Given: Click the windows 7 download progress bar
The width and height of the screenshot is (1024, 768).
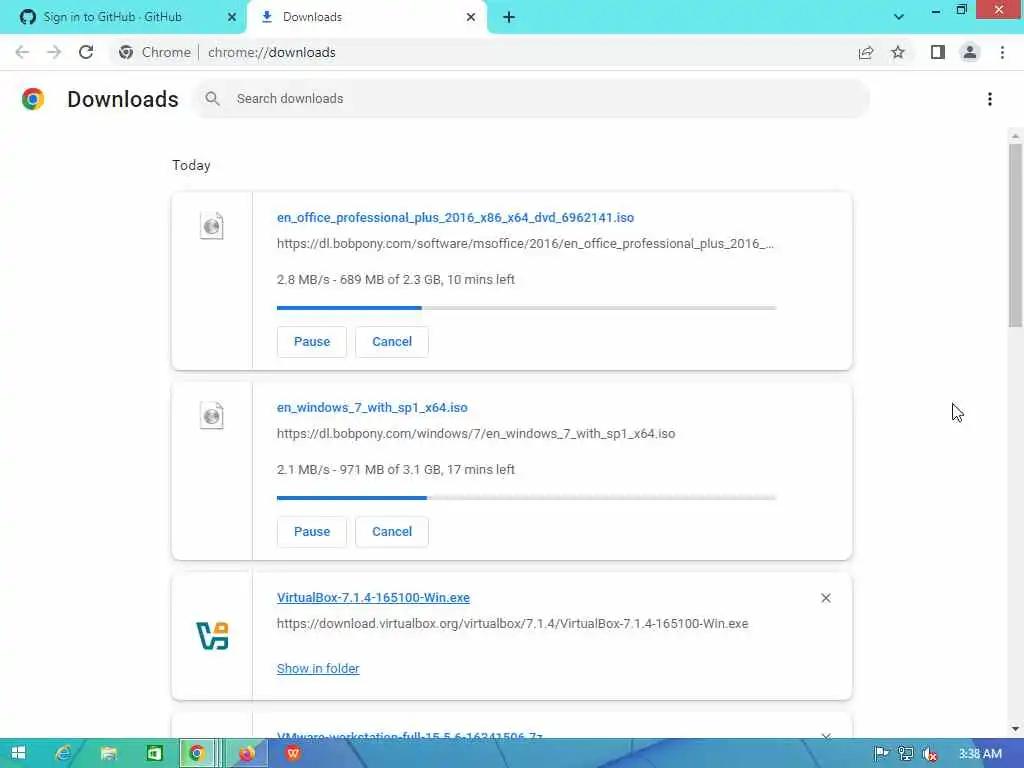Looking at the screenshot, I should coord(526,498).
